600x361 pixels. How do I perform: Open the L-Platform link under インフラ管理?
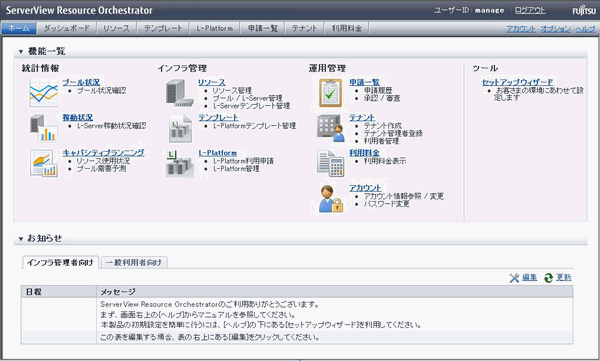(217, 153)
